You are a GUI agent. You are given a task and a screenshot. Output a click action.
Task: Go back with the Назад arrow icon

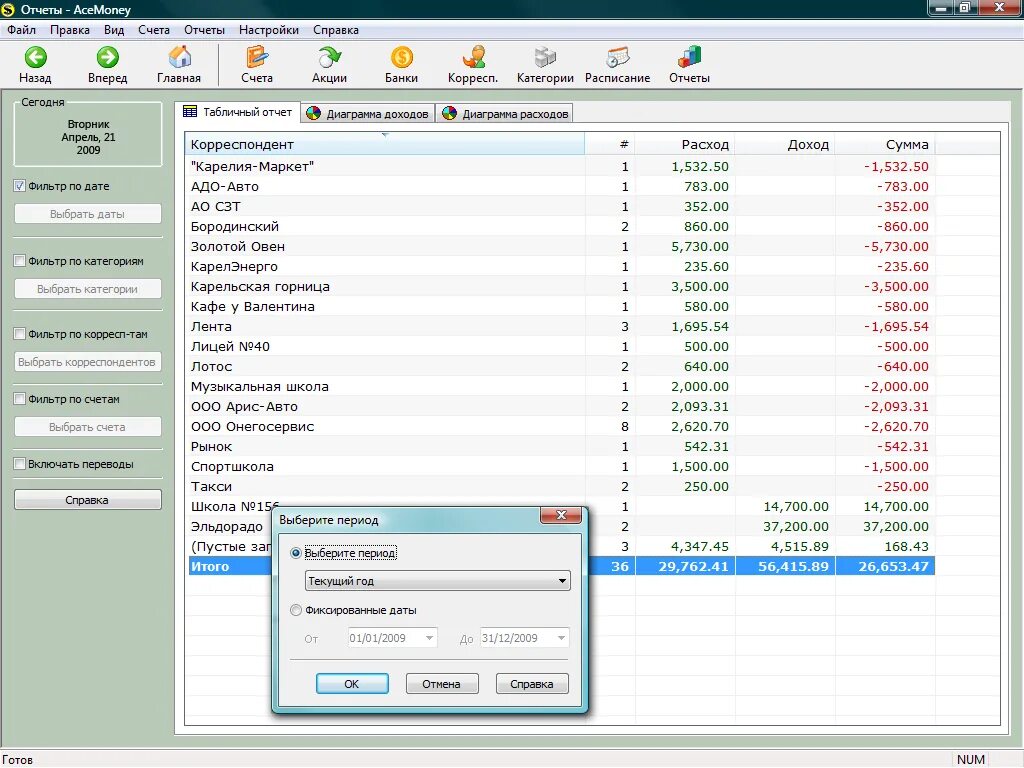point(35,57)
